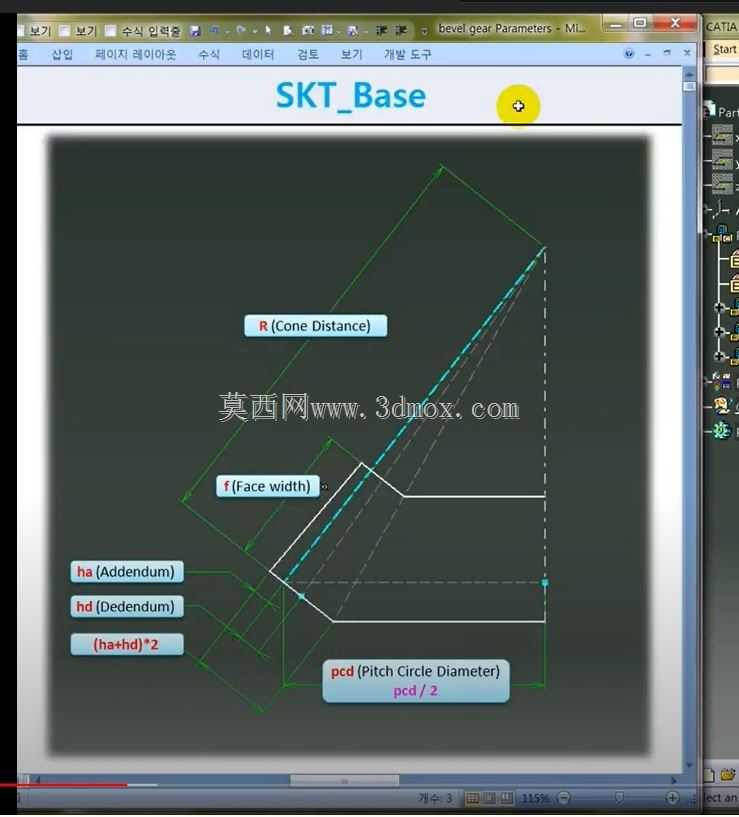Switch to Page Layout view icon in status bar
The height and width of the screenshot is (817, 739).
click(x=490, y=798)
